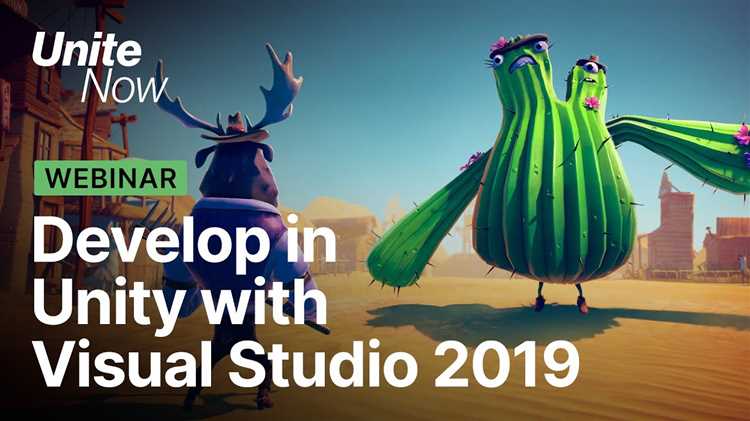750x421 pixels.
Task: Click the green WEBINAR badge
Action: click(110, 178)
